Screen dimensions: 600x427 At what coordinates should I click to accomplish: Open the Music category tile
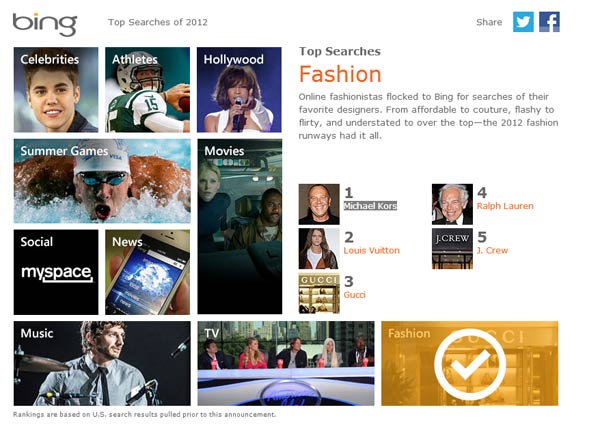click(102, 363)
